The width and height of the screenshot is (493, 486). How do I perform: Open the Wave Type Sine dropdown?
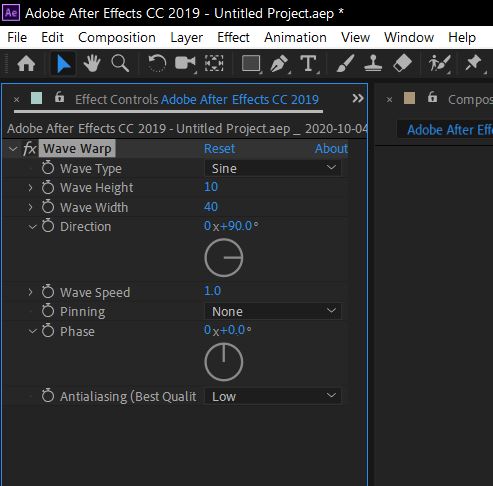tap(273, 168)
